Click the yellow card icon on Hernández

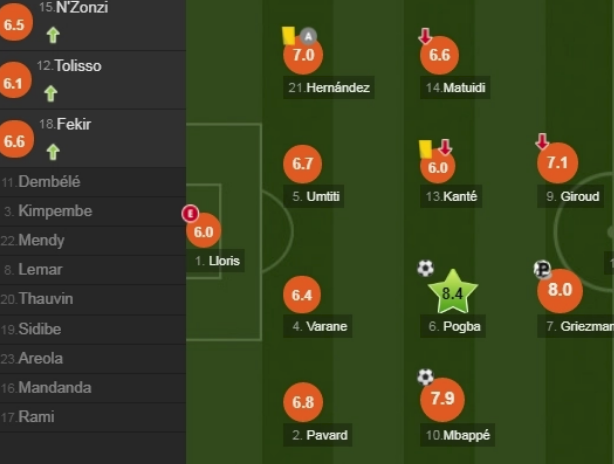[x=289, y=36]
